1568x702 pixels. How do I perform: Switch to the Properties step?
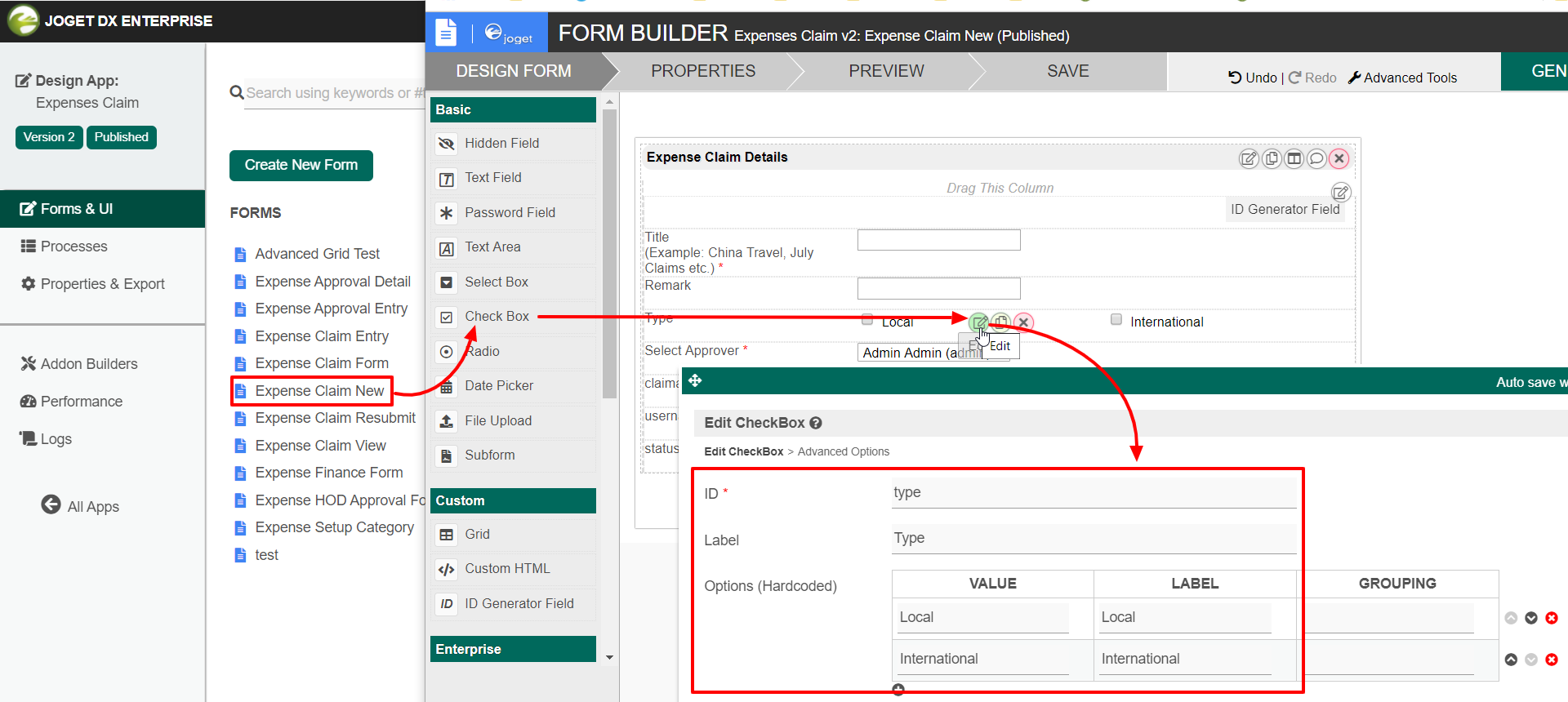pyautogui.click(x=703, y=71)
